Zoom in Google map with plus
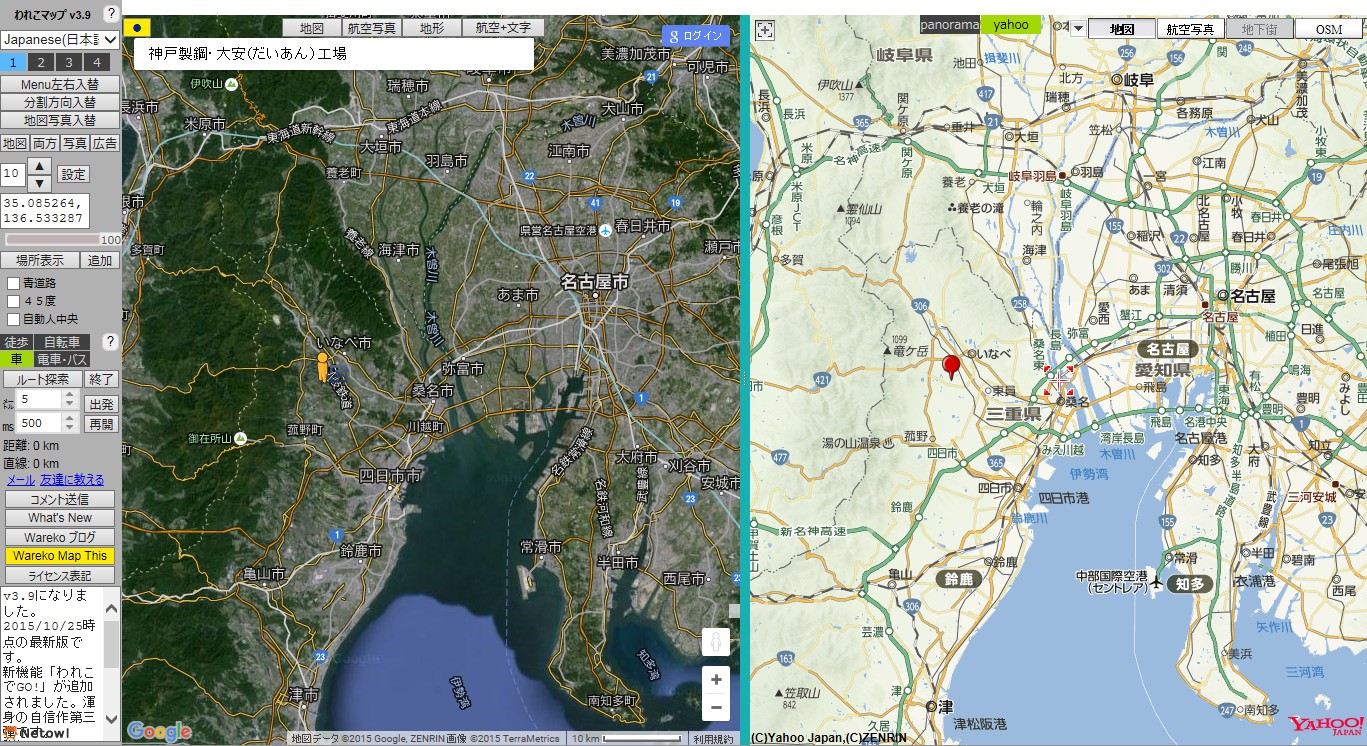 click(x=715, y=680)
